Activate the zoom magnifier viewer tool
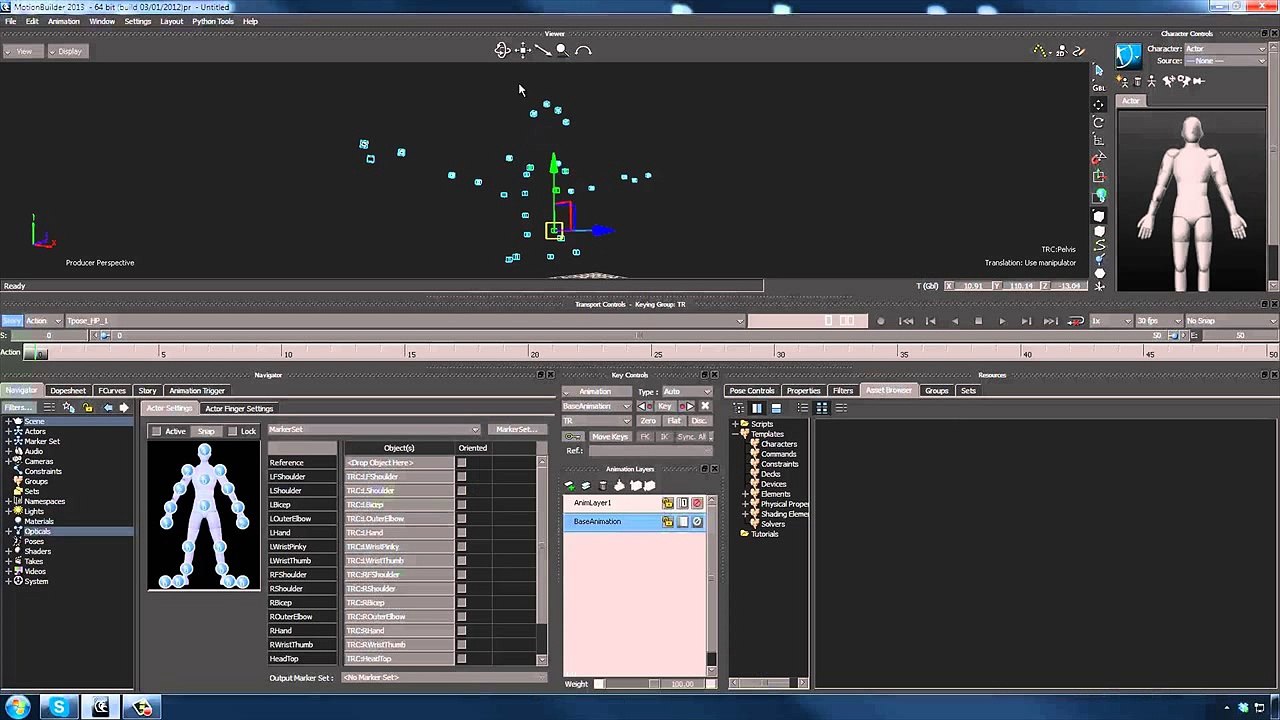Image resolution: width=1280 pixels, height=720 pixels. [x=562, y=50]
